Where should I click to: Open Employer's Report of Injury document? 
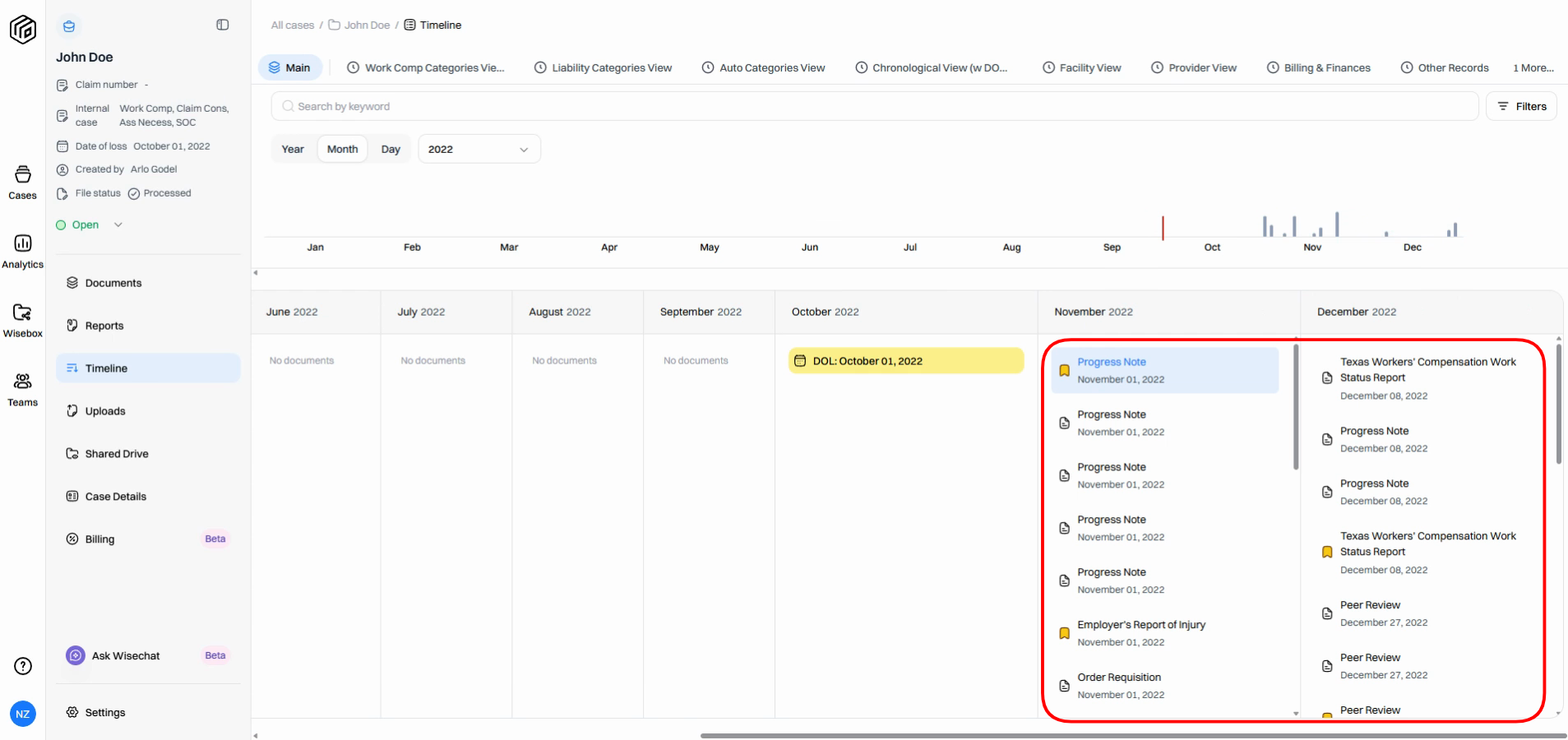tap(1165, 633)
